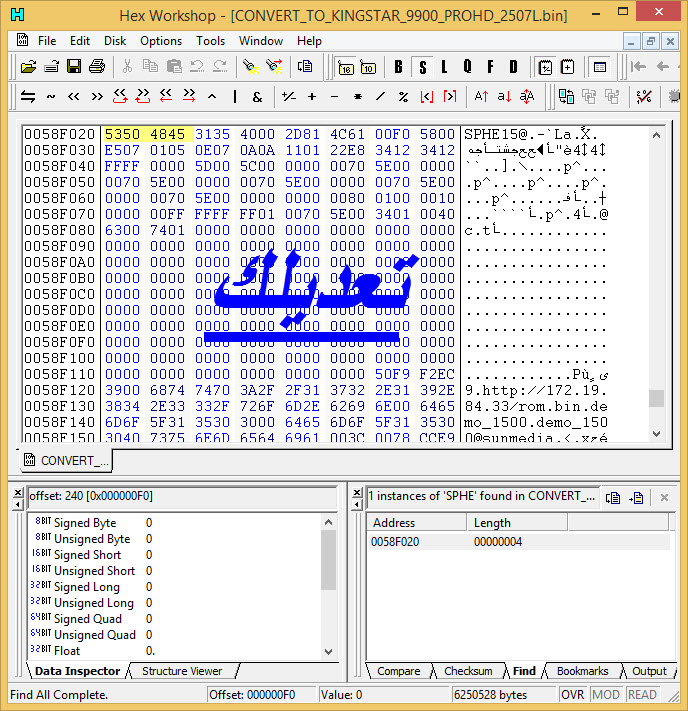Switch to the Structure Viewer tab

point(182,671)
